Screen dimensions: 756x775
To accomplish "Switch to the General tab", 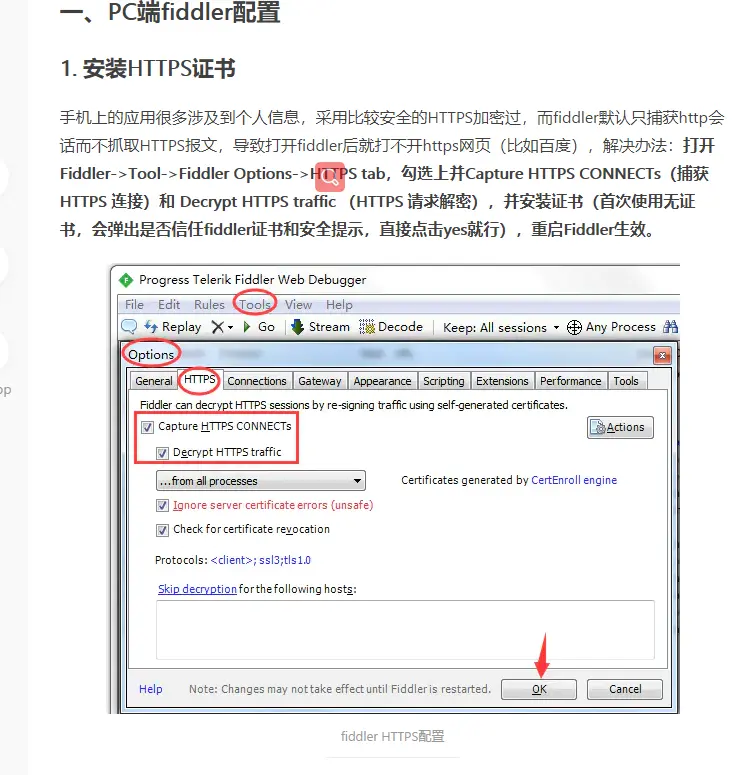I will coord(154,381).
